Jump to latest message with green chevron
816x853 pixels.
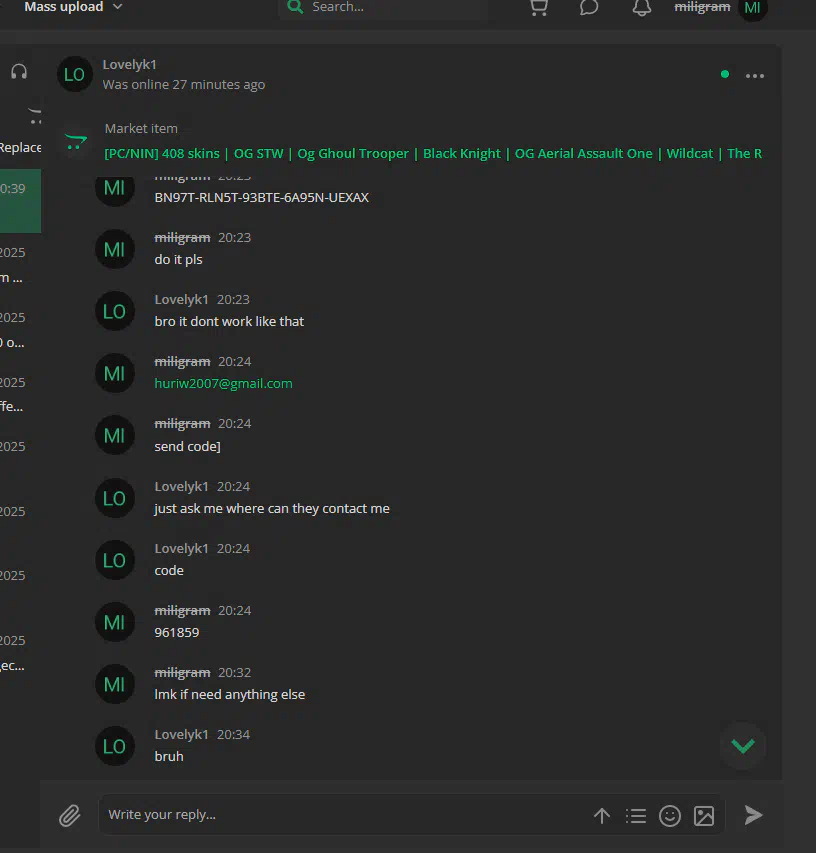coord(743,746)
